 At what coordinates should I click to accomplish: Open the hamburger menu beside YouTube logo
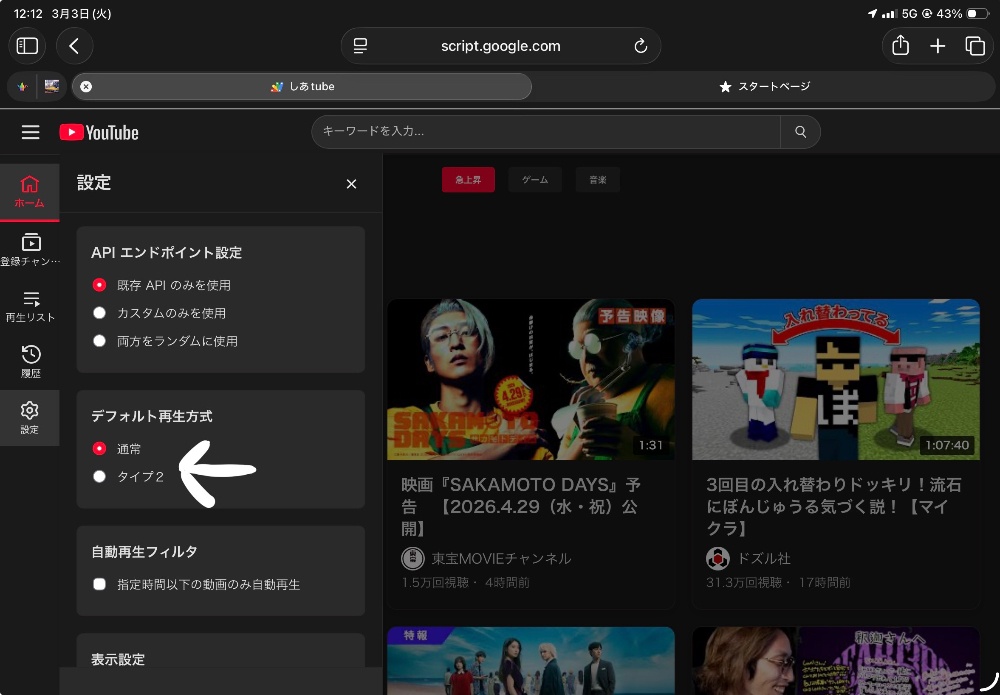[30, 132]
